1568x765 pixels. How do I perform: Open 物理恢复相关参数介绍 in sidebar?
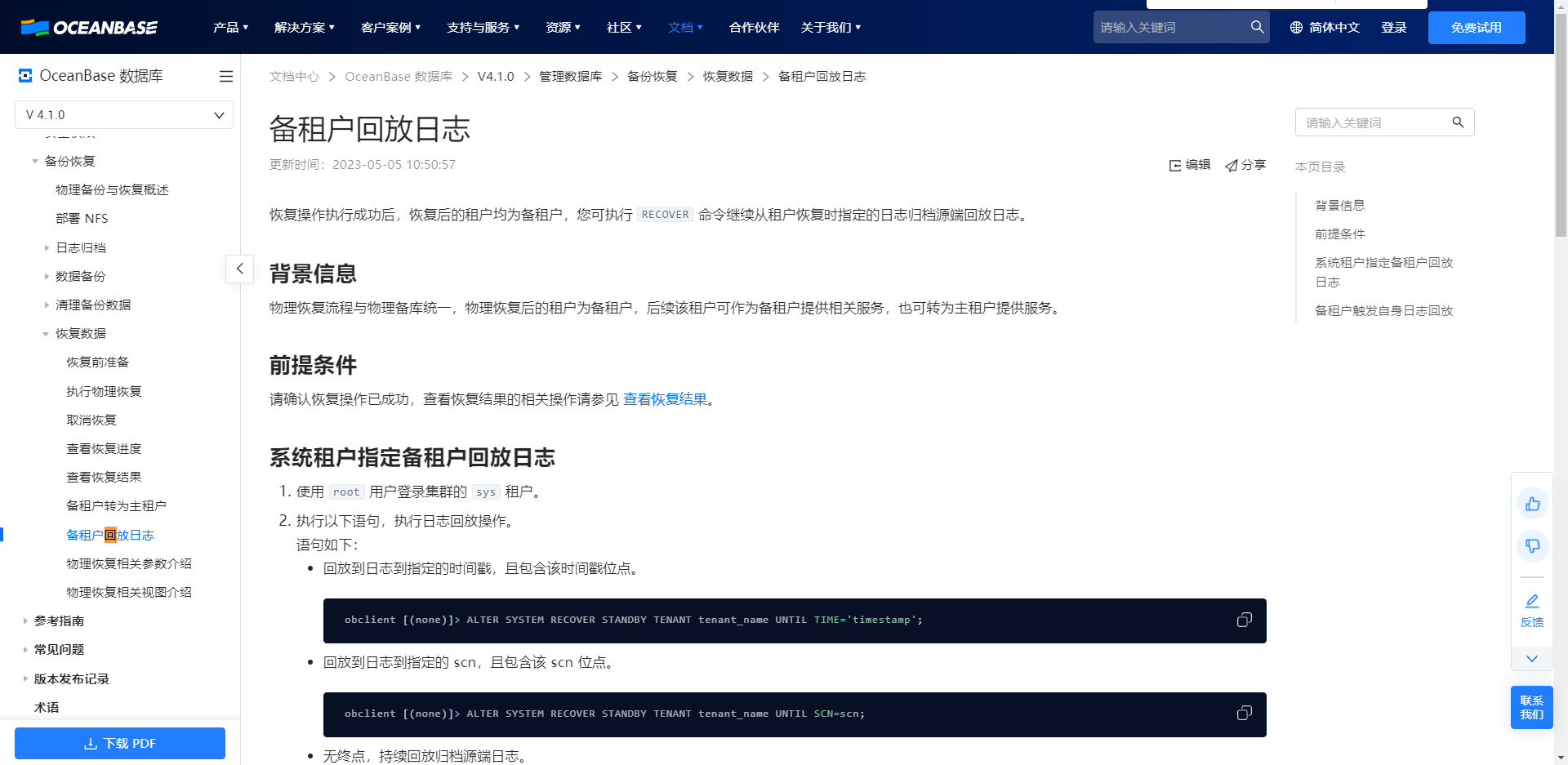tap(129, 564)
